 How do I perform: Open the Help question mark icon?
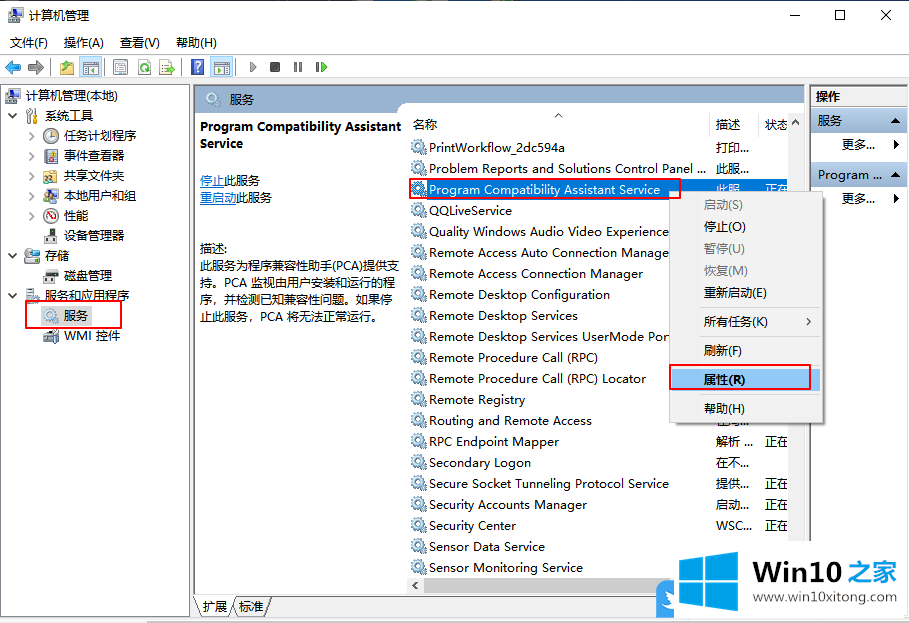point(198,67)
